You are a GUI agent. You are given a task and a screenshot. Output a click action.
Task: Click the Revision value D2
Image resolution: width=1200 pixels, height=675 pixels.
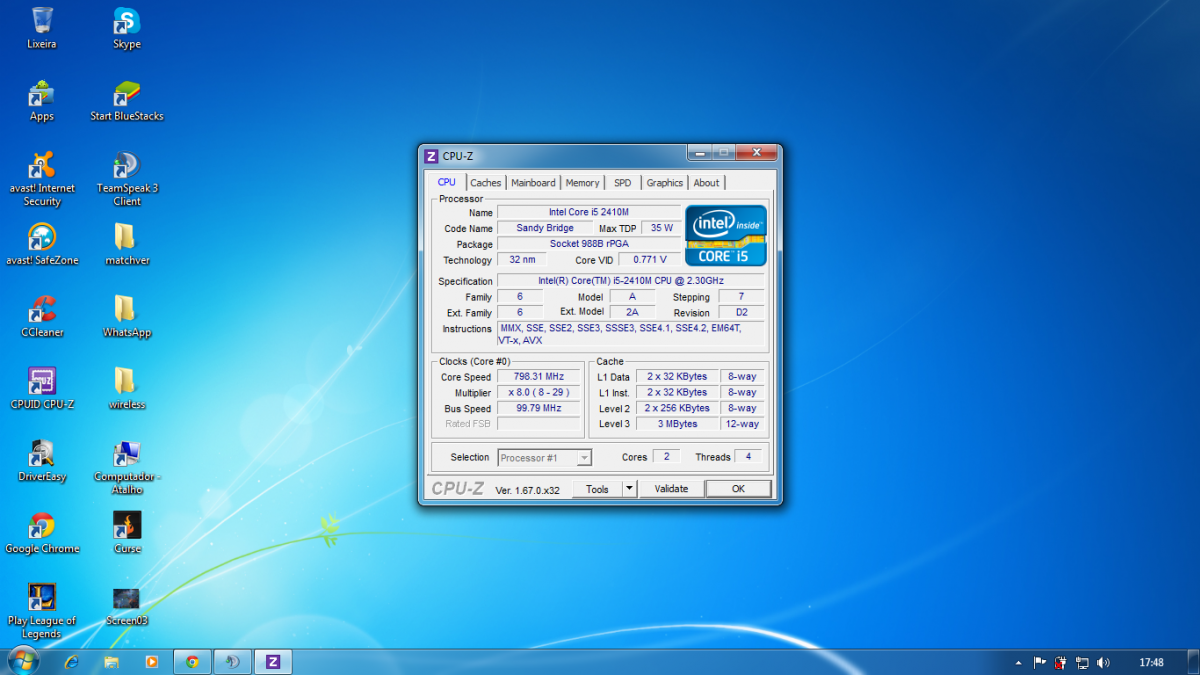(x=741, y=313)
